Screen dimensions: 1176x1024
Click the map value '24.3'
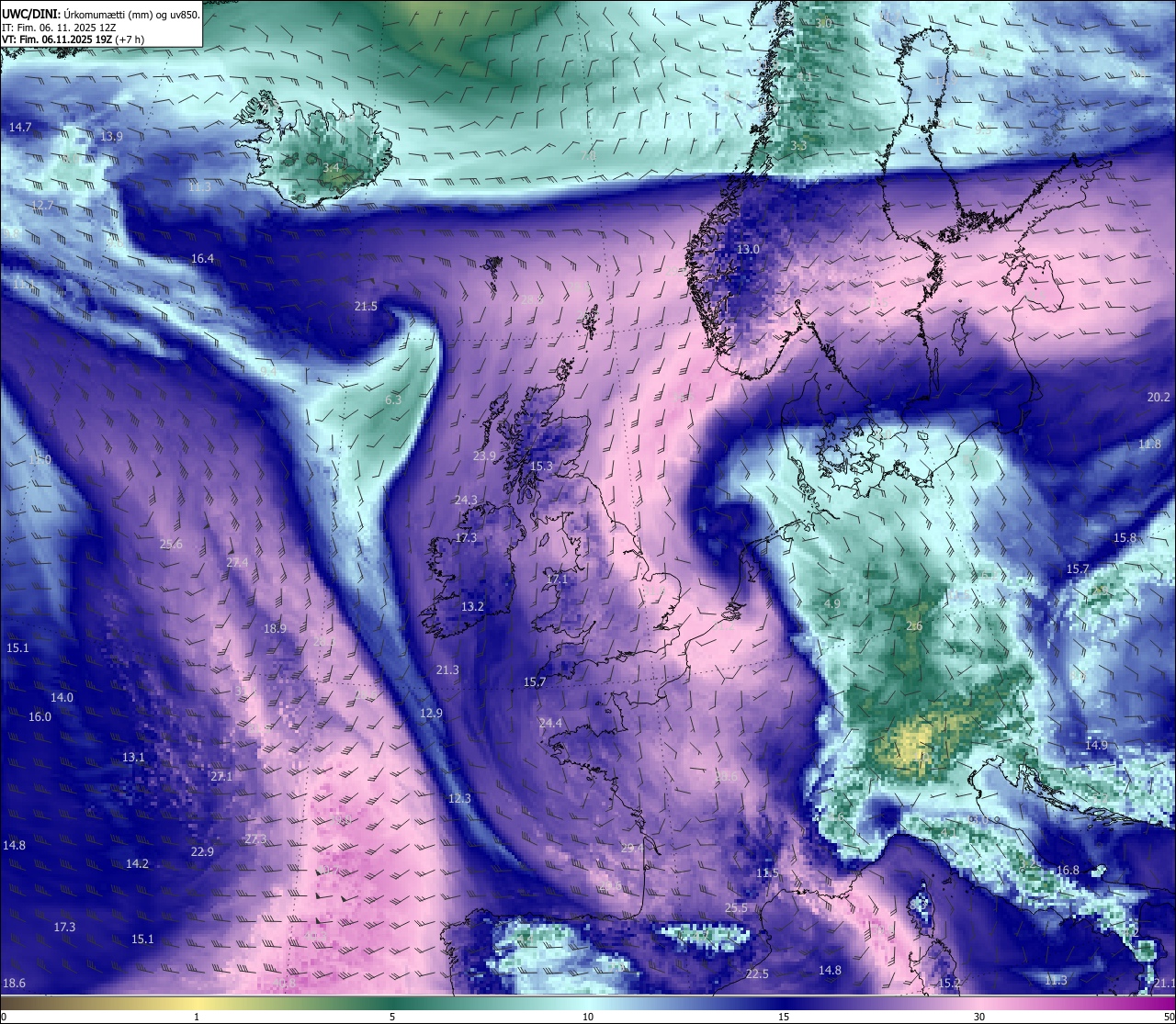tap(466, 501)
